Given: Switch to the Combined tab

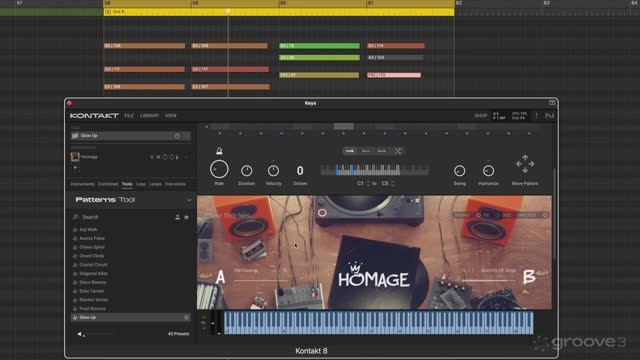Looking at the screenshot, I should [x=108, y=184].
